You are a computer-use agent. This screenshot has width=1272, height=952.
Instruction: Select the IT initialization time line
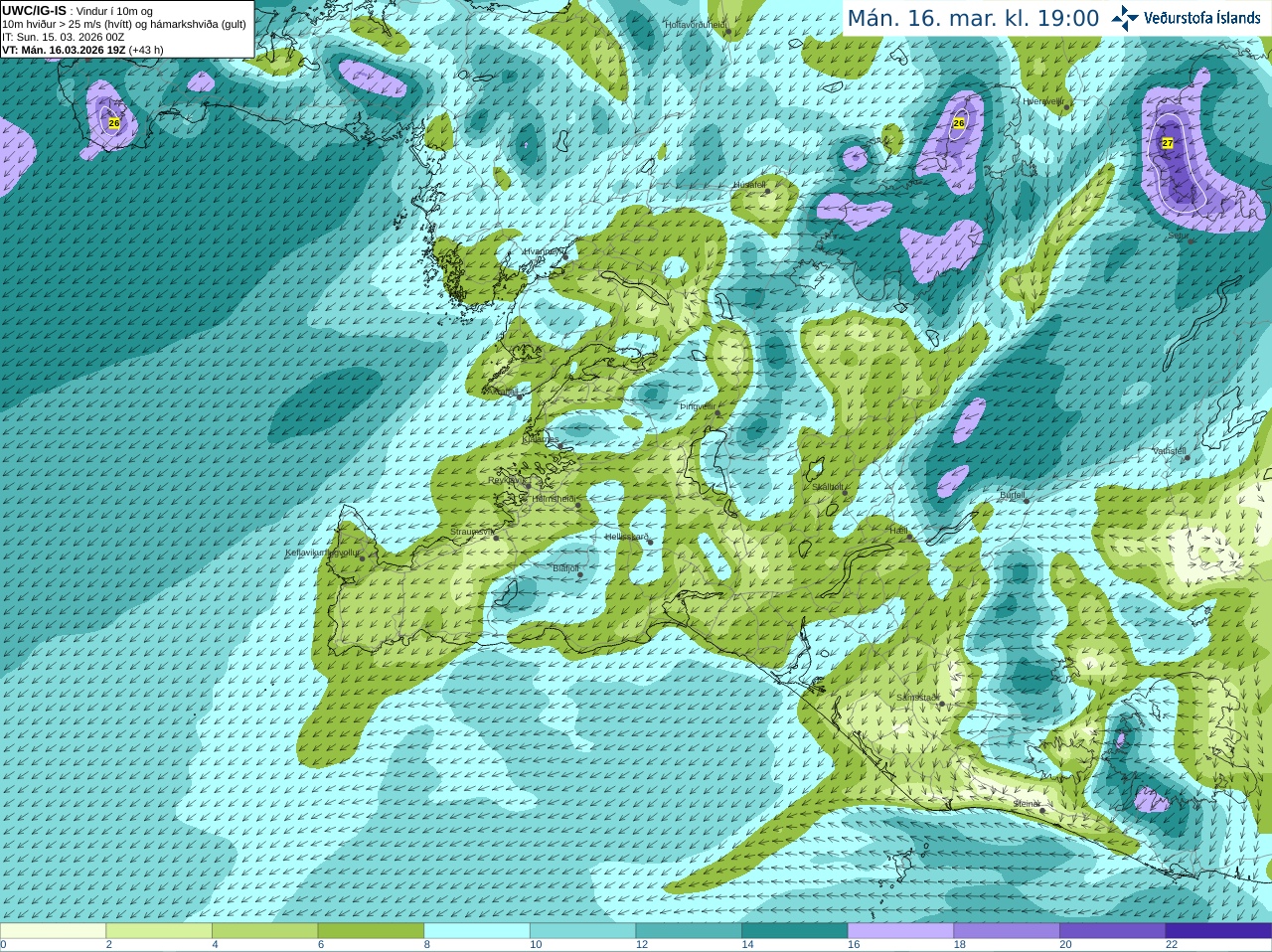(64, 37)
